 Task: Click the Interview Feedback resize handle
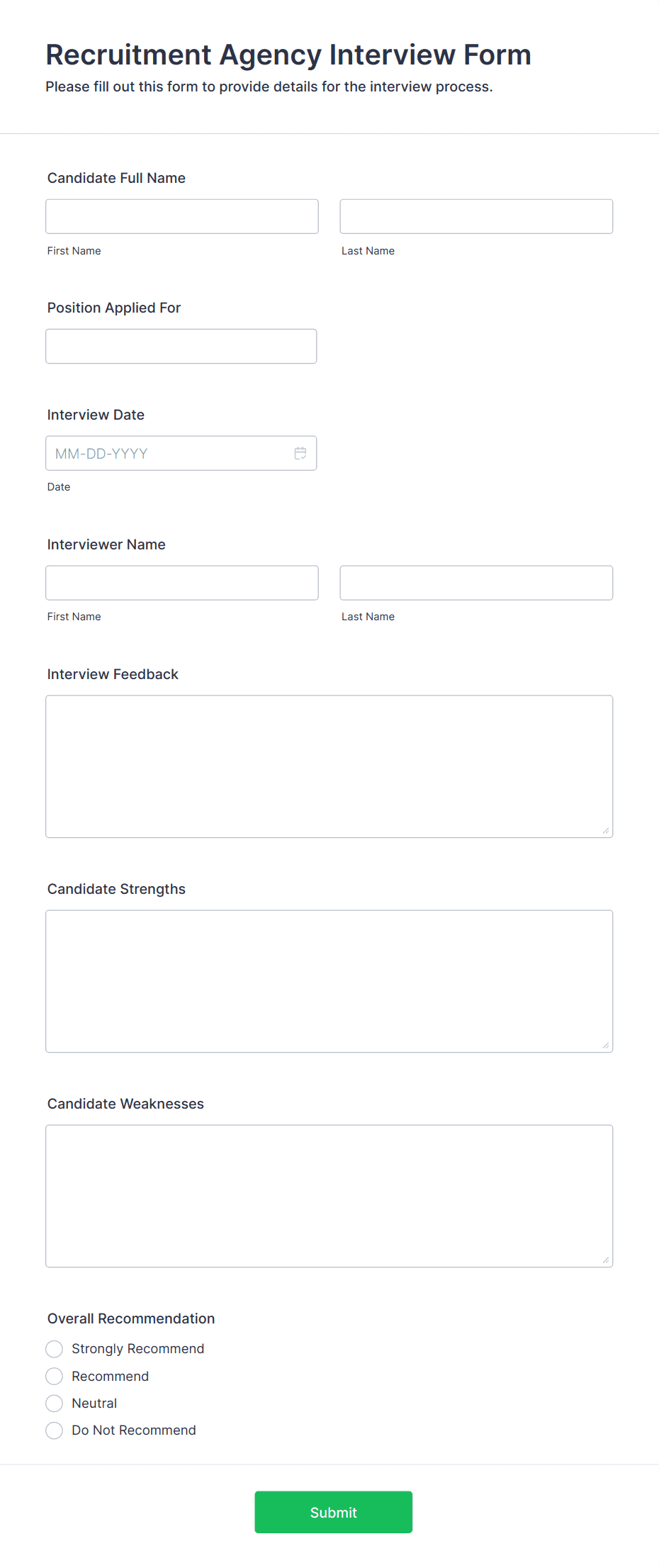click(x=606, y=830)
